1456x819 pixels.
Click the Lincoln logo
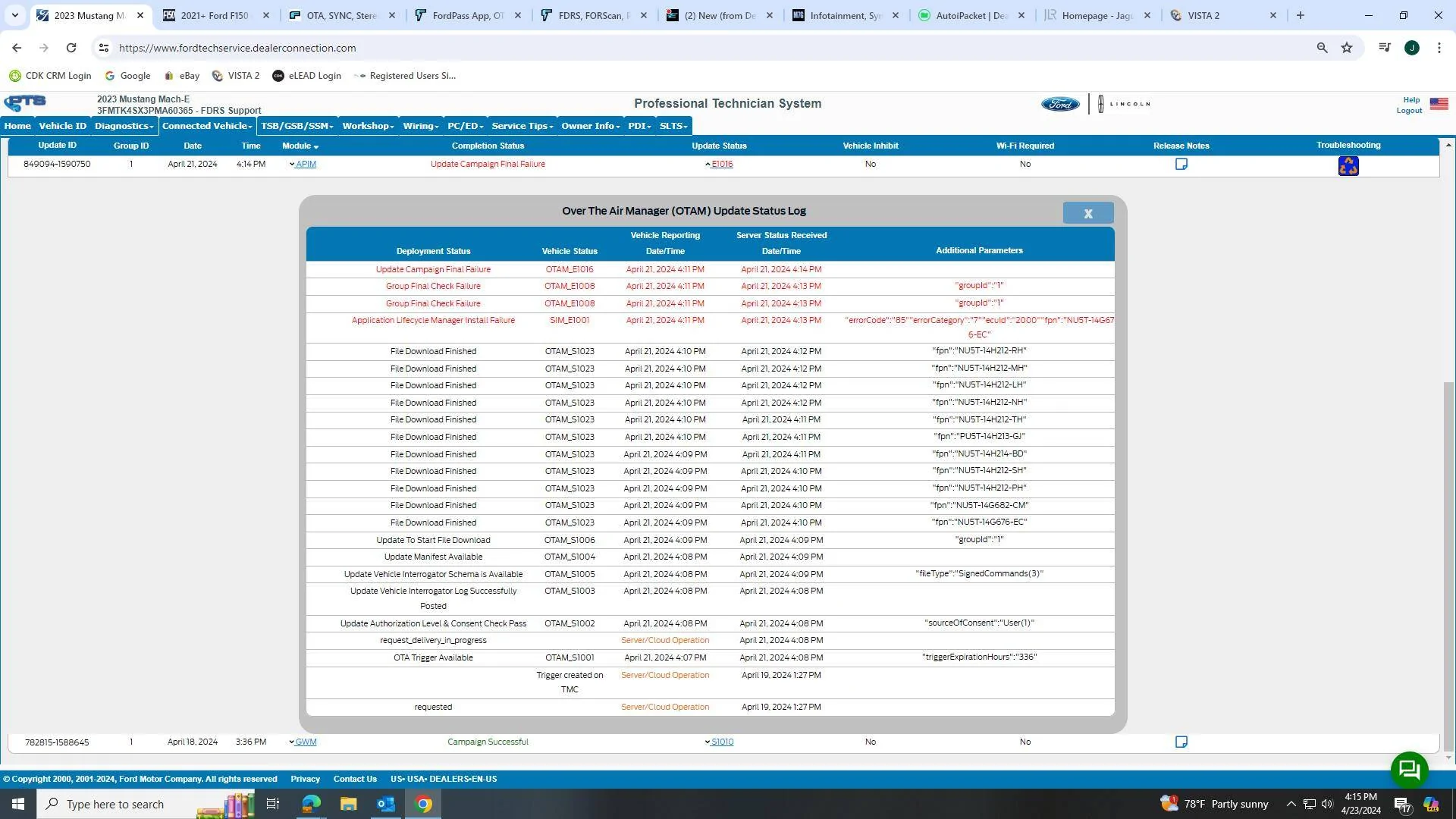[x=1124, y=104]
